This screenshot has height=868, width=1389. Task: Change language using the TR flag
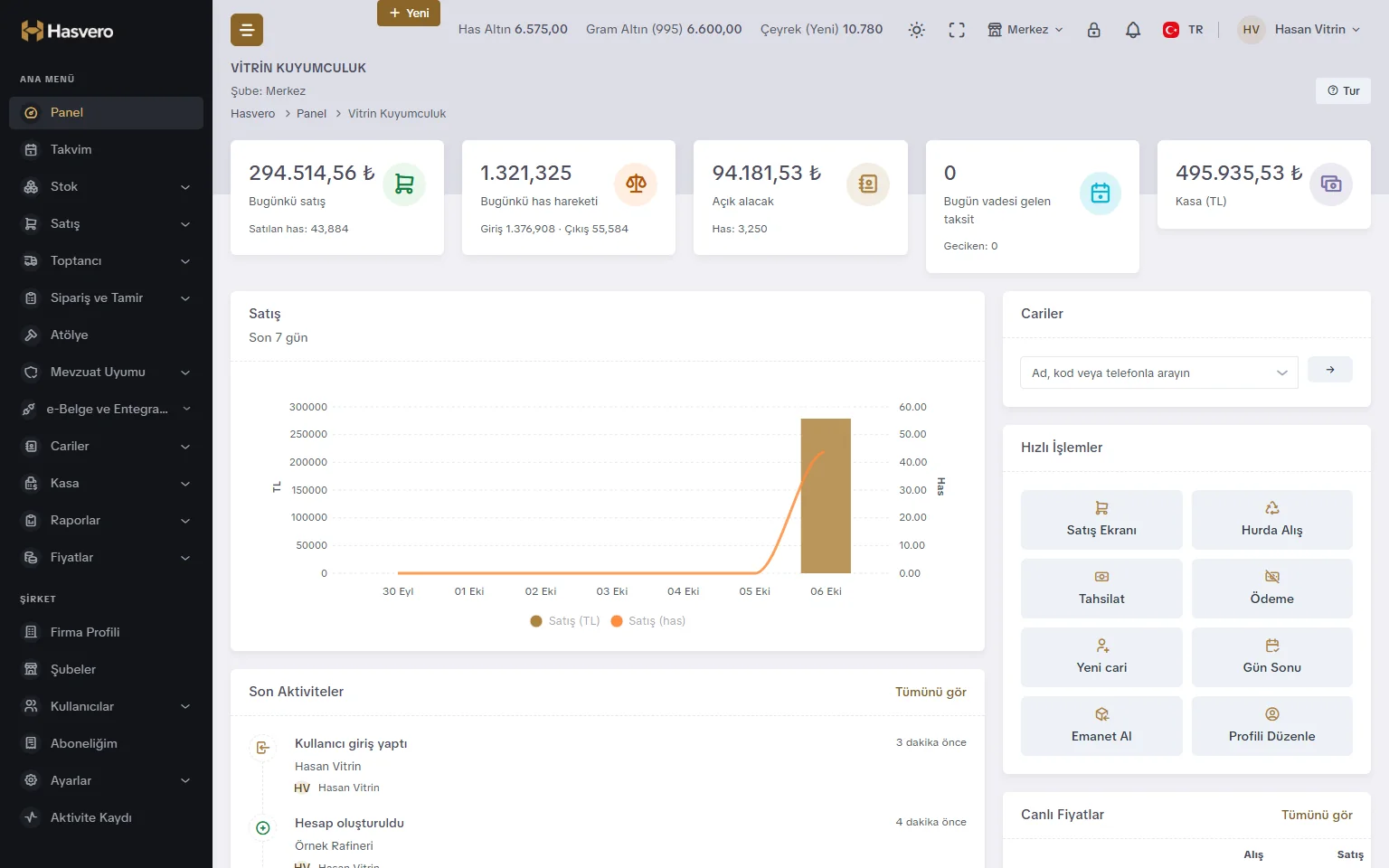pos(1183,30)
